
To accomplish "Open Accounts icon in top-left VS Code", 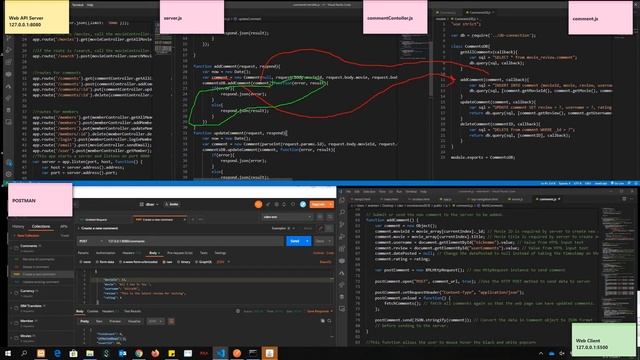I will tap(9, 163).
